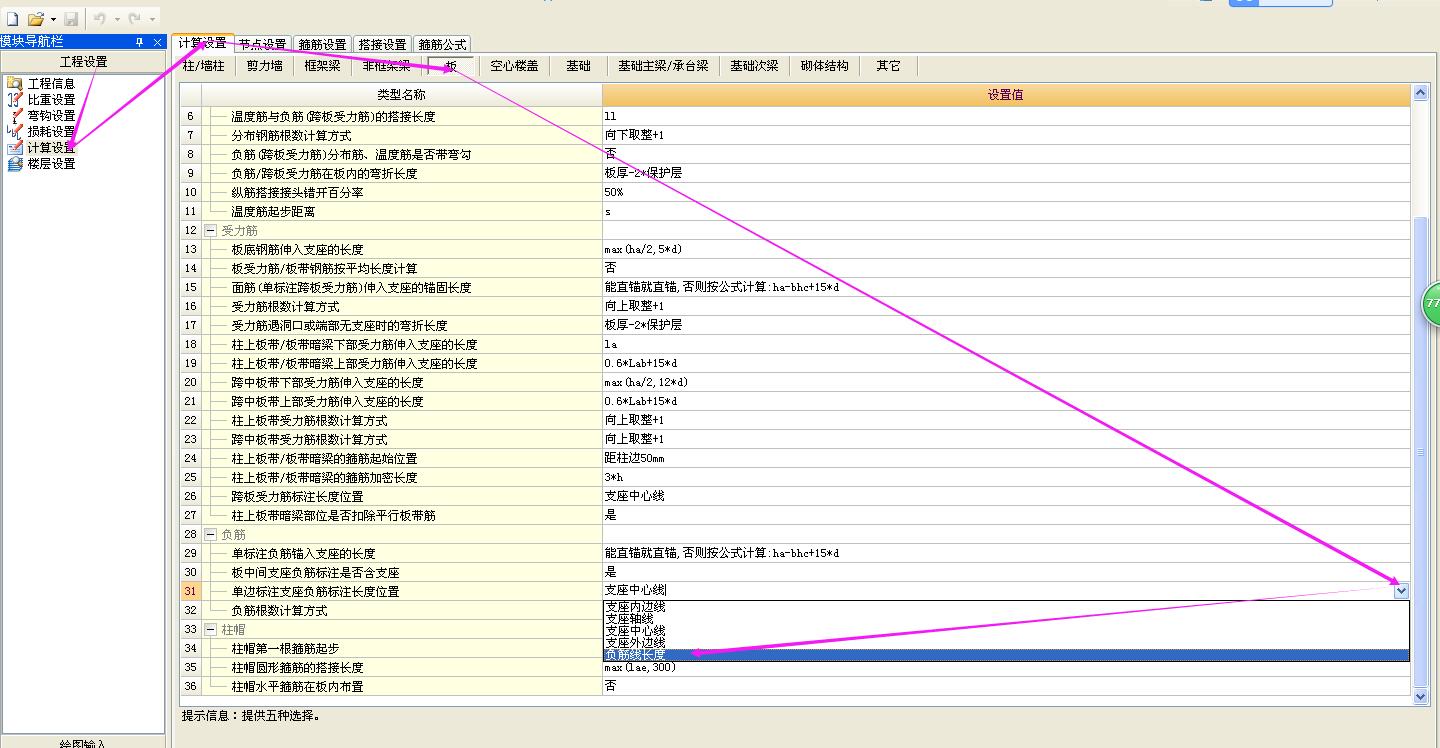Click row number 20 in the table
The height and width of the screenshot is (748, 1440).
[x=191, y=382]
